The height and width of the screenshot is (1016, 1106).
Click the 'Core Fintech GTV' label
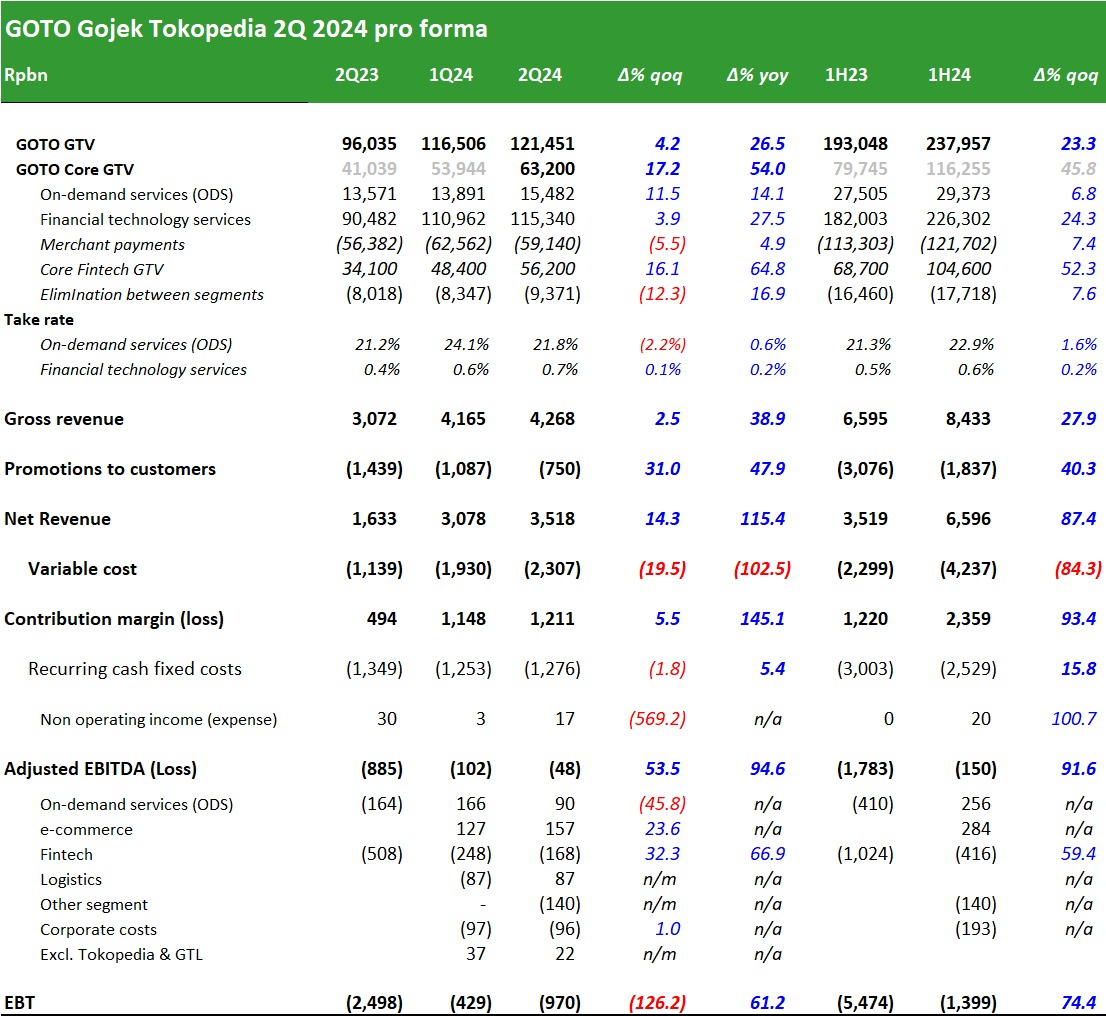click(102, 270)
